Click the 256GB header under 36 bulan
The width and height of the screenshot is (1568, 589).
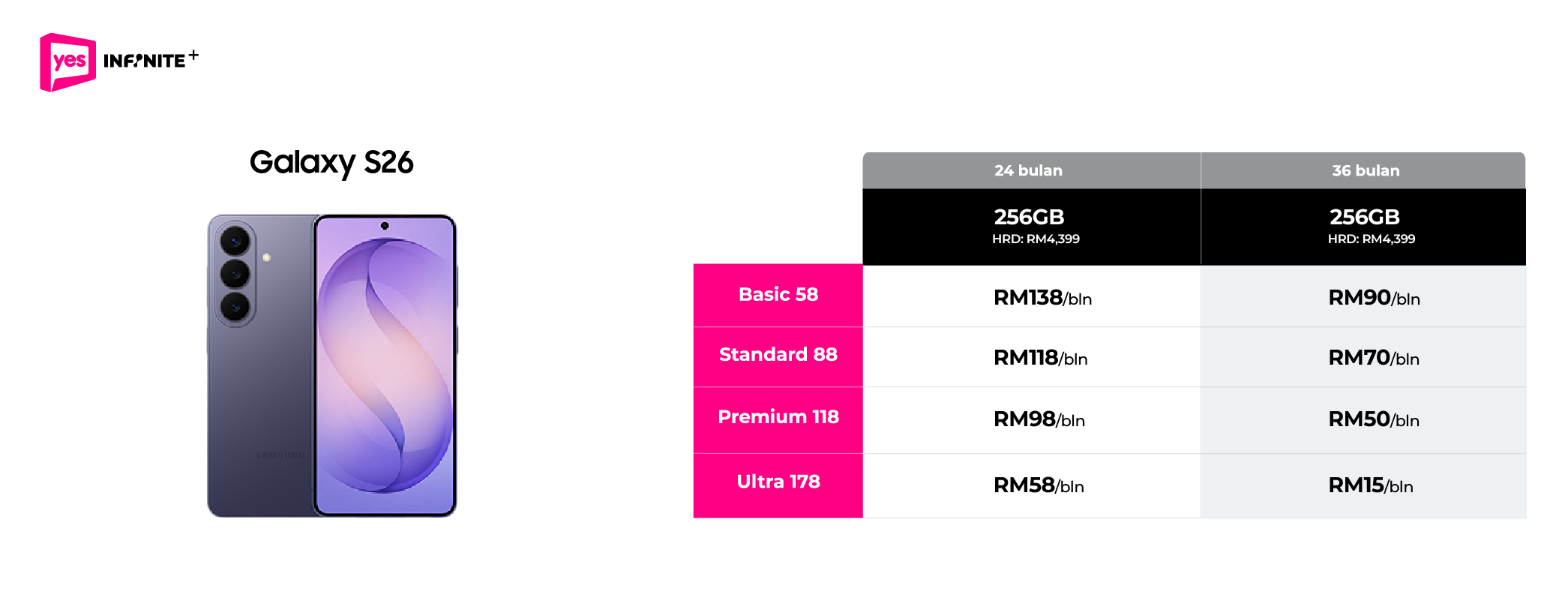[1365, 226]
